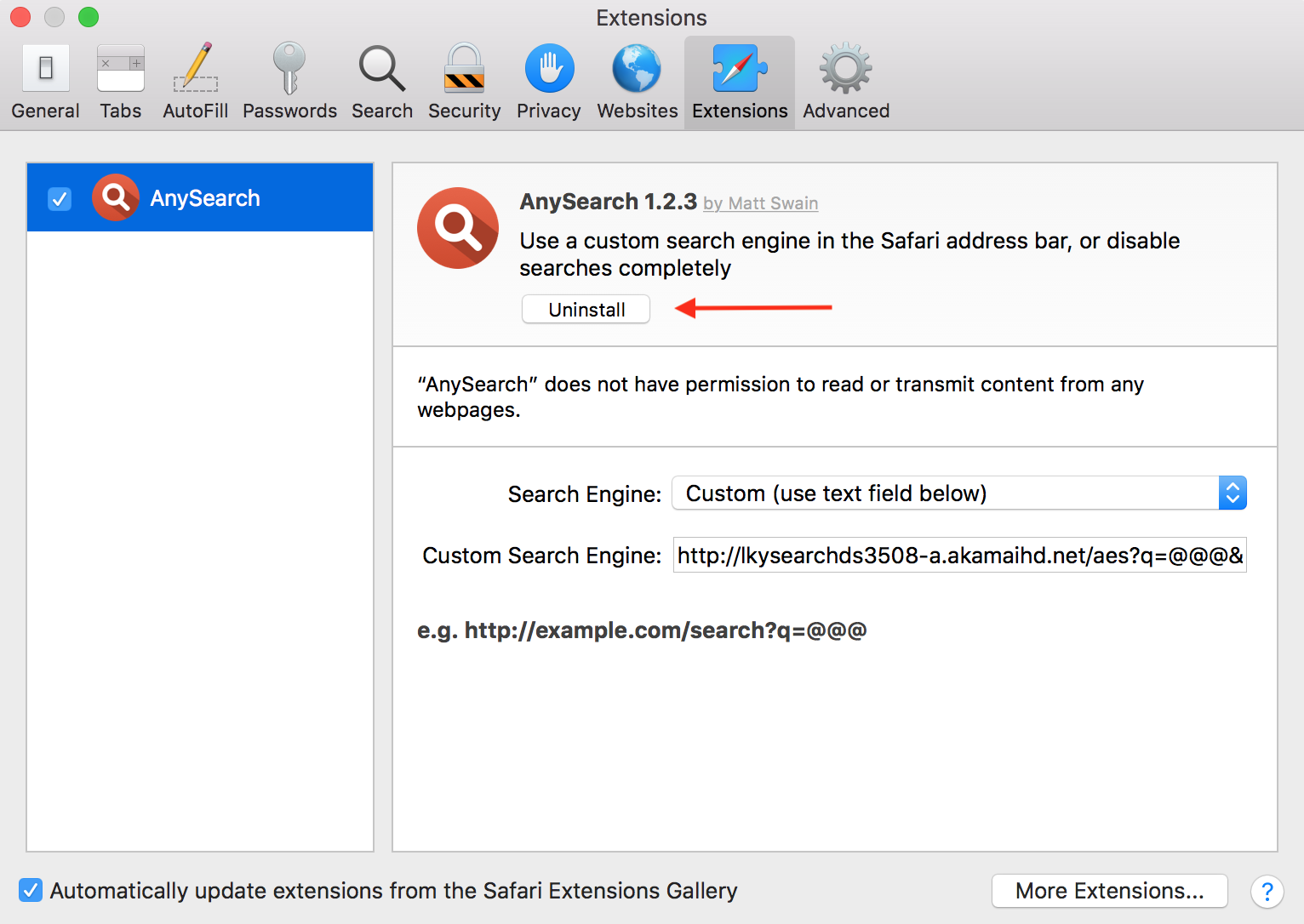
Task: Open the Websites globe preferences pane
Action: [638, 83]
